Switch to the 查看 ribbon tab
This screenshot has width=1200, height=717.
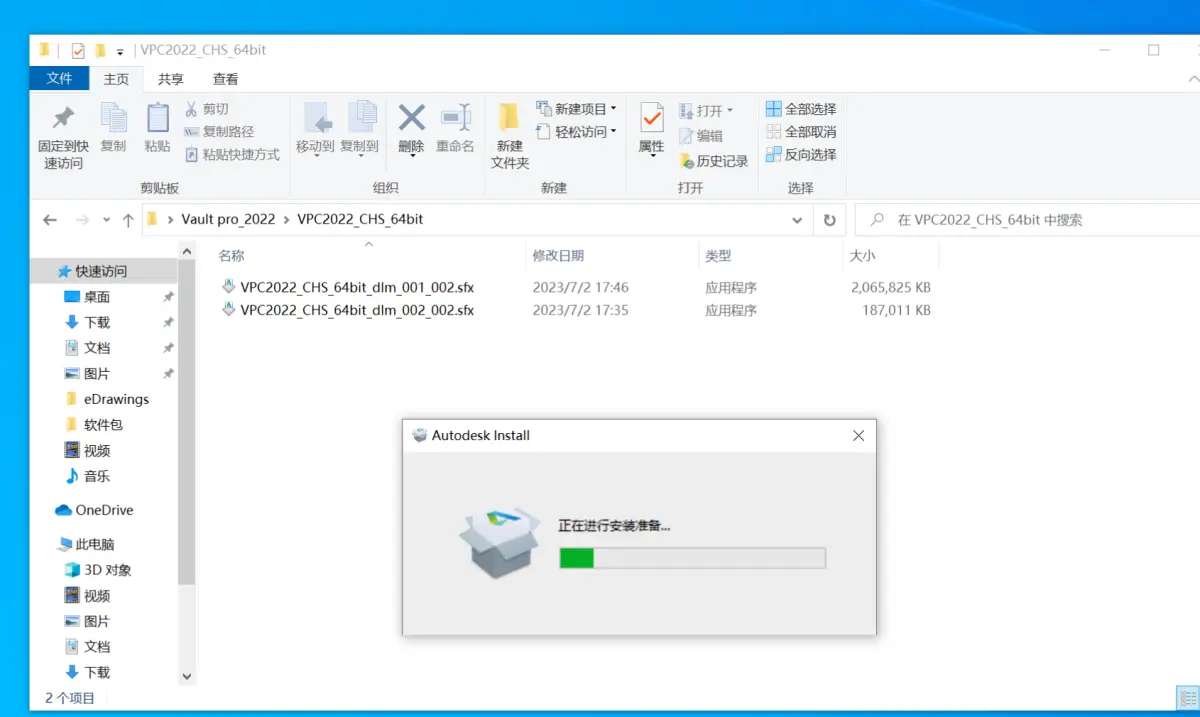click(x=225, y=79)
